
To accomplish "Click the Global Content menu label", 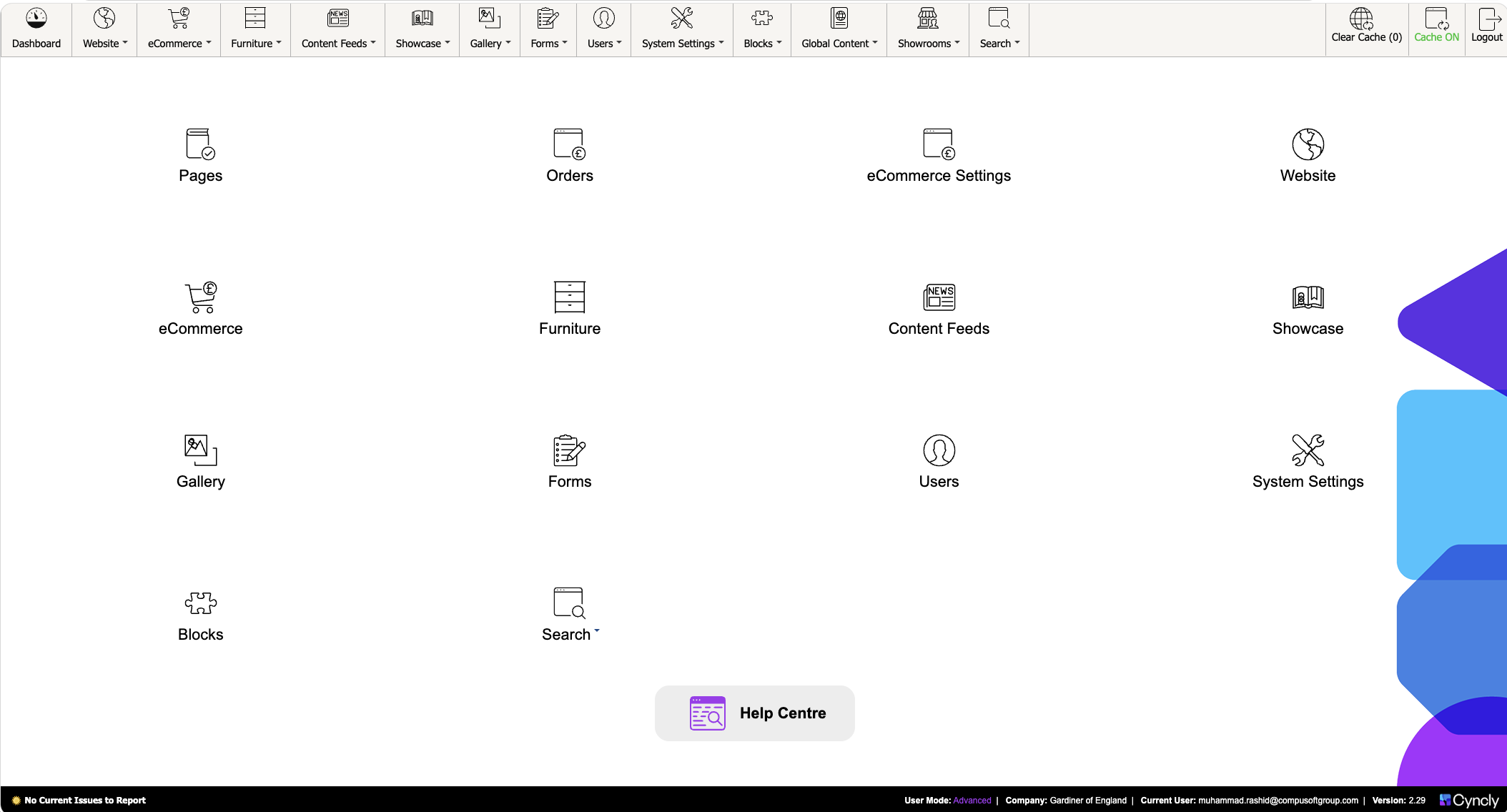I will tap(835, 44).
